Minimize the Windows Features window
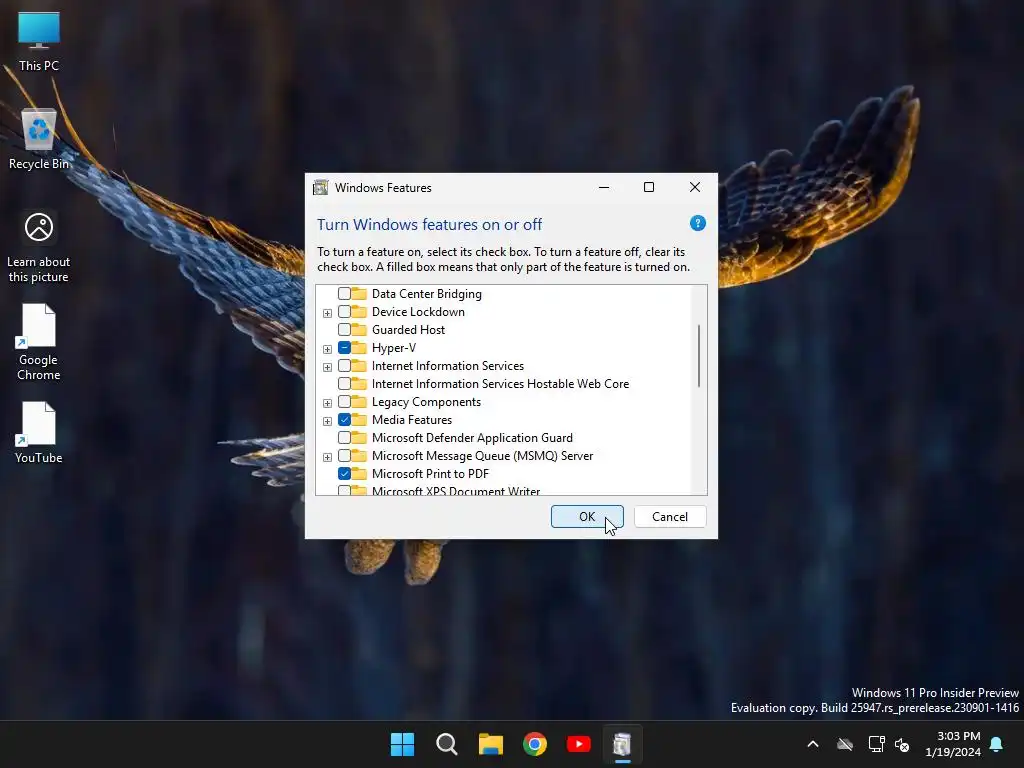The image size is (1024, 768). (604, 187)
